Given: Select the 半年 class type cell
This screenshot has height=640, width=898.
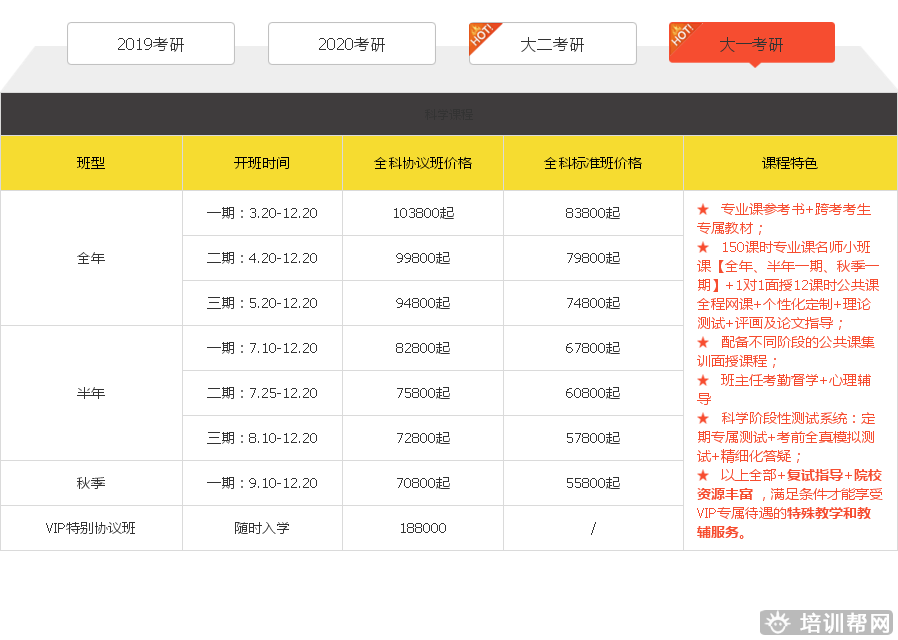Looking at the screenshot, I should point(91,393).
